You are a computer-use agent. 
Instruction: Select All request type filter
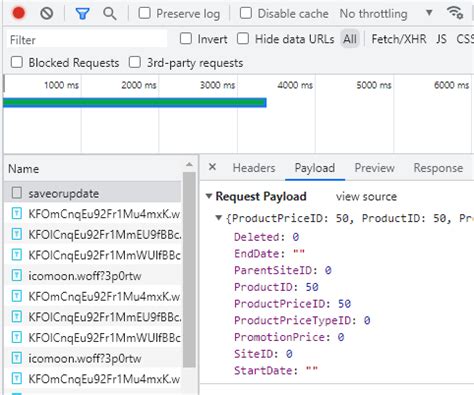click(350, 39)
